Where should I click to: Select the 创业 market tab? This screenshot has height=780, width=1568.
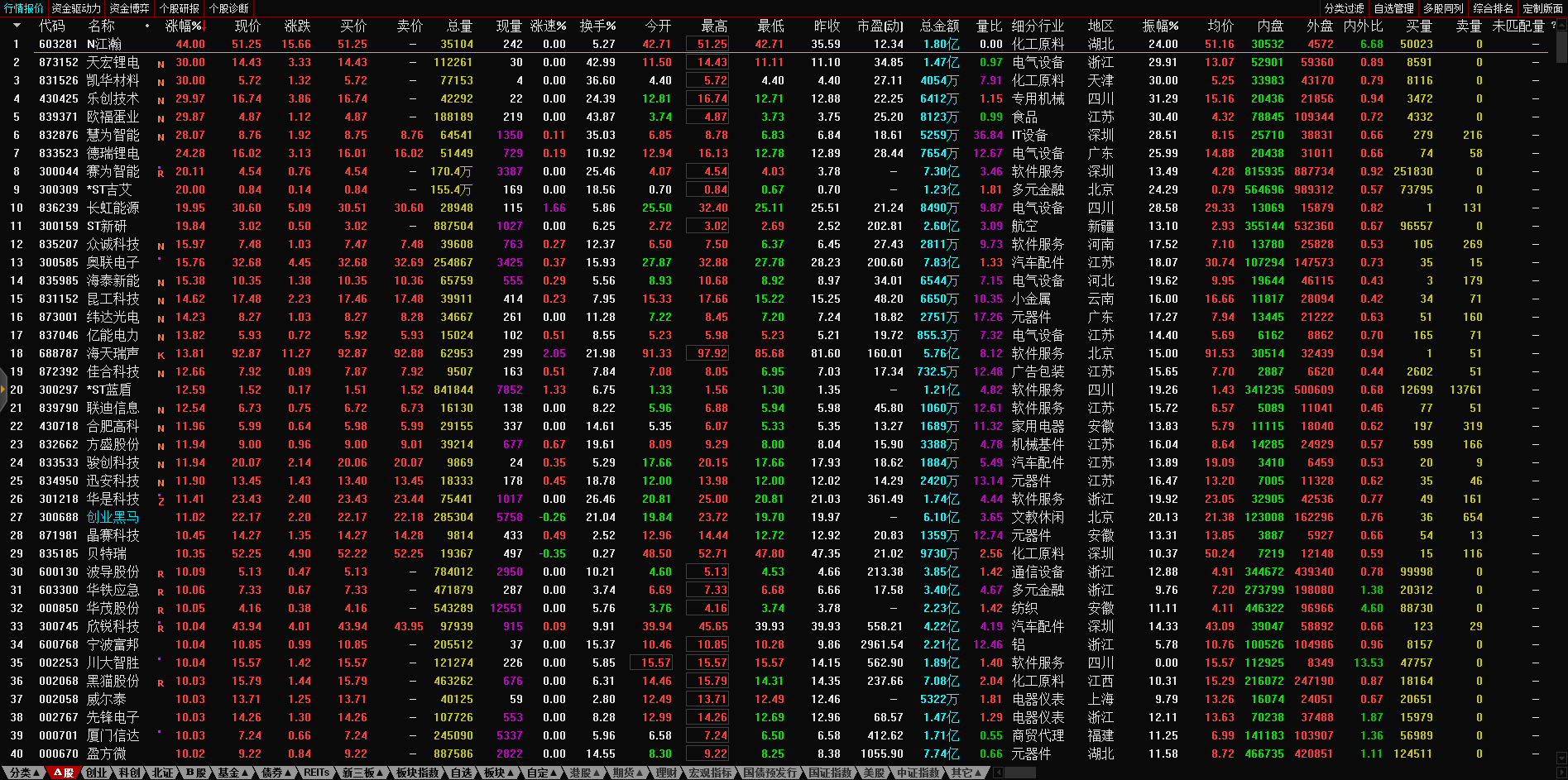point(97,773)
